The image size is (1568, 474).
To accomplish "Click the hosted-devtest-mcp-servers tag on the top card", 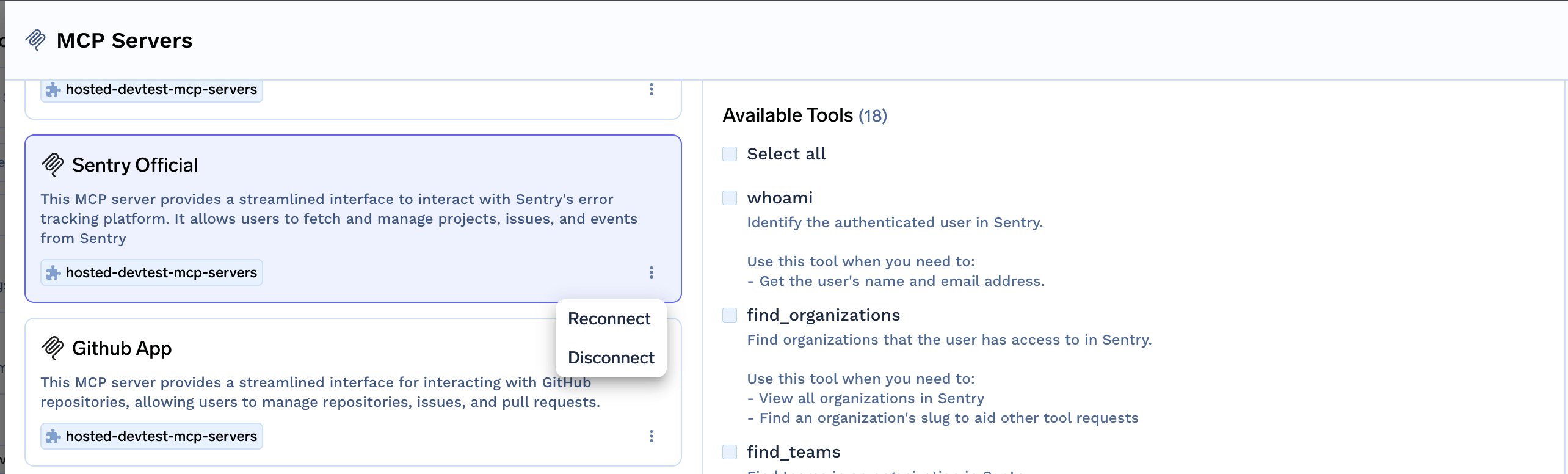I will tap(151, 90).
